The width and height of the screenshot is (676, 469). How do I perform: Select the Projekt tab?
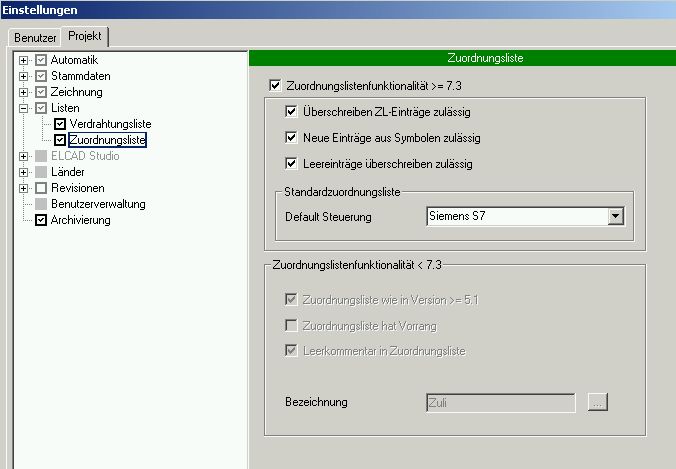pyautogui.click(x=85, y=36)
